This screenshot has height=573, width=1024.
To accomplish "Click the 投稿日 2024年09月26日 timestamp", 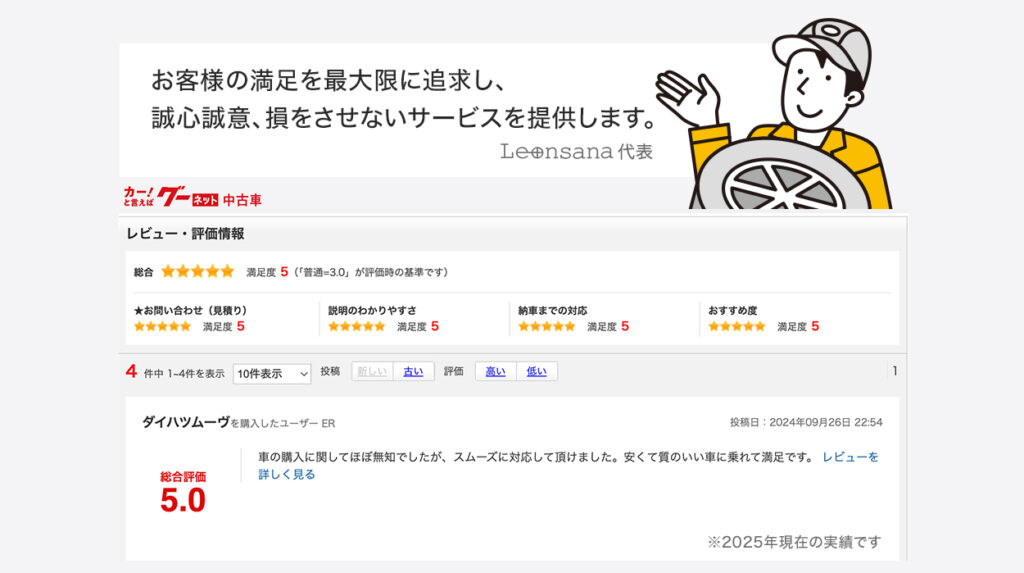I will point(806,423).
